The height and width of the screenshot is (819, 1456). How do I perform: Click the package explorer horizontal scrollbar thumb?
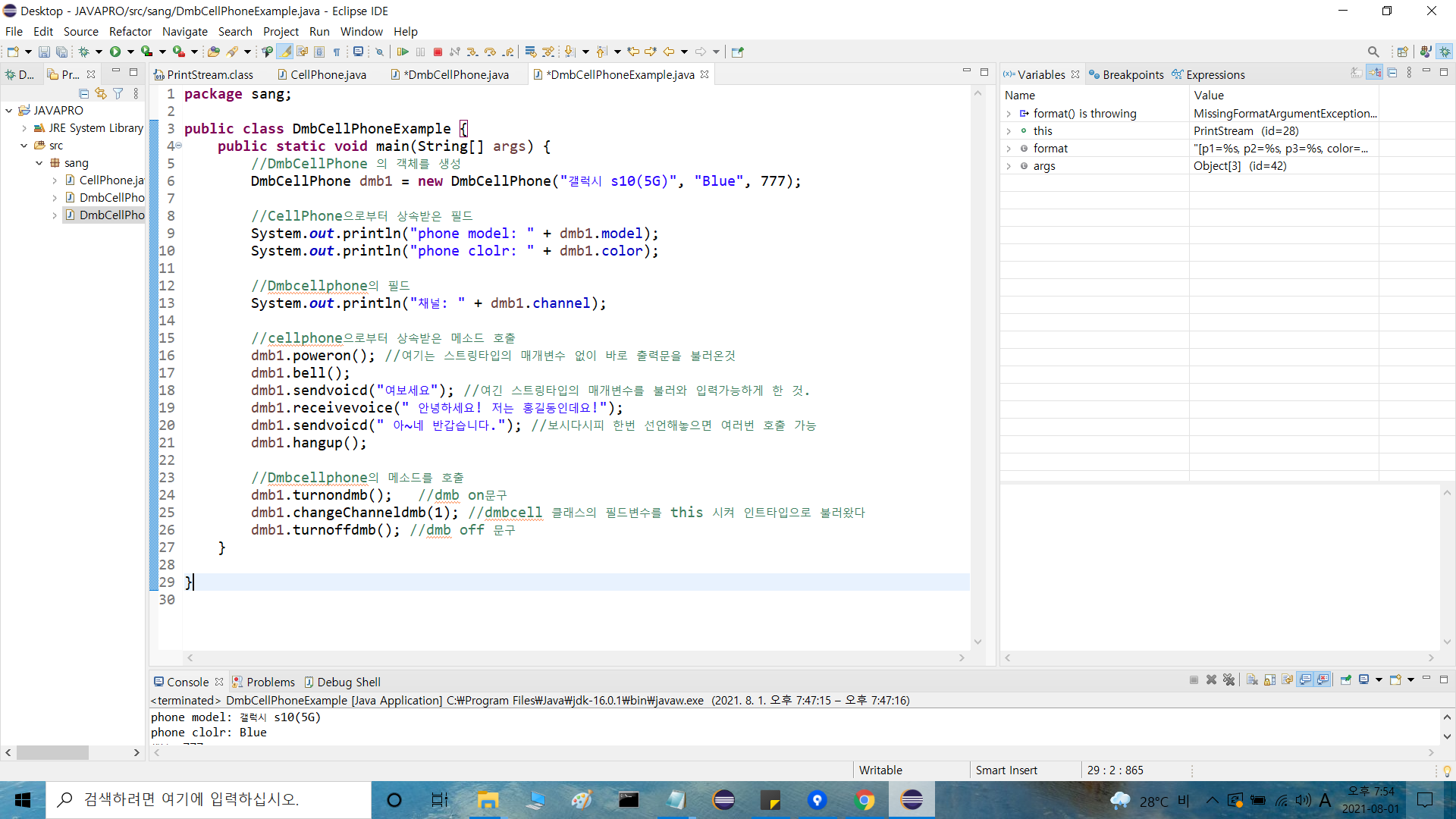[x=52, y=752]
